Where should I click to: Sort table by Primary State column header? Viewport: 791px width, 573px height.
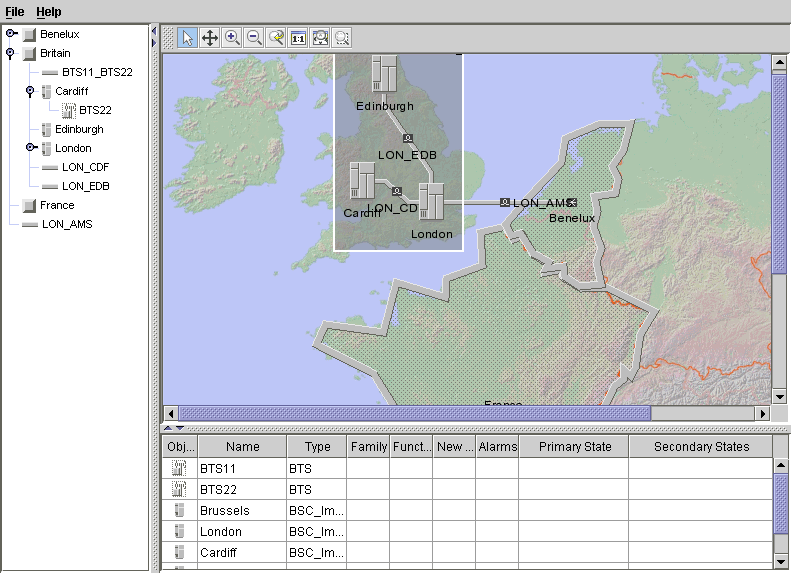(574, 447)
